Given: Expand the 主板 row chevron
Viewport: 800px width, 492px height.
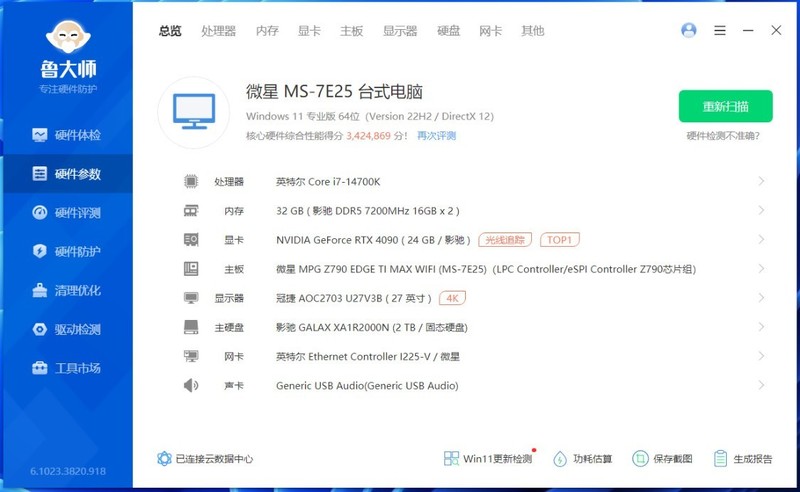Looking at the screenshot, I should (x=761, y=268).
